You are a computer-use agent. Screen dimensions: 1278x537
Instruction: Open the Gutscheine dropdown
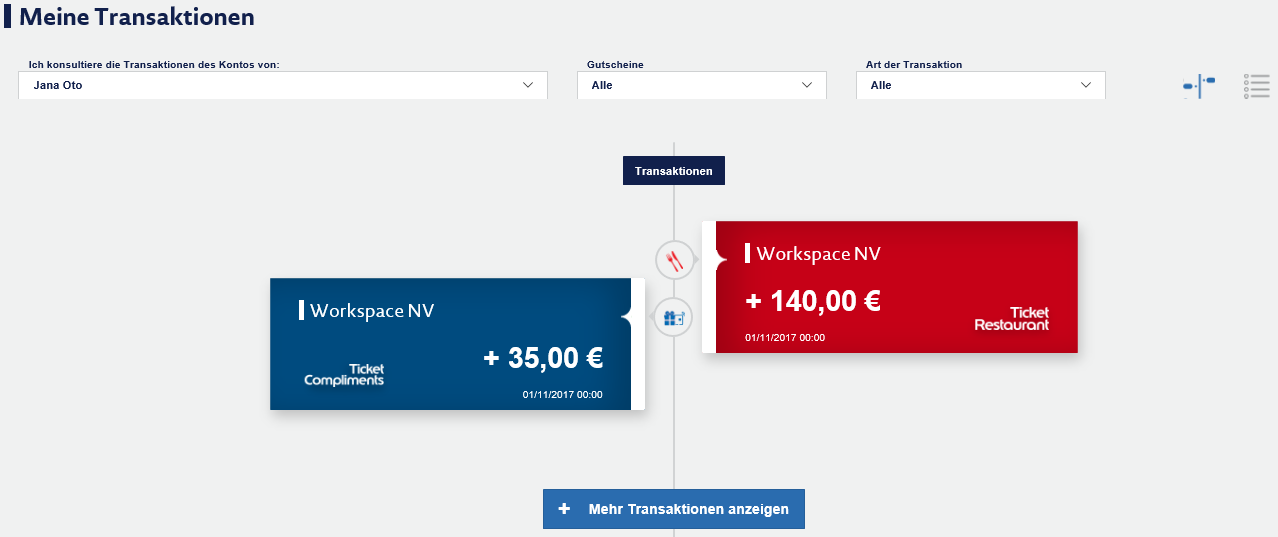702,85
